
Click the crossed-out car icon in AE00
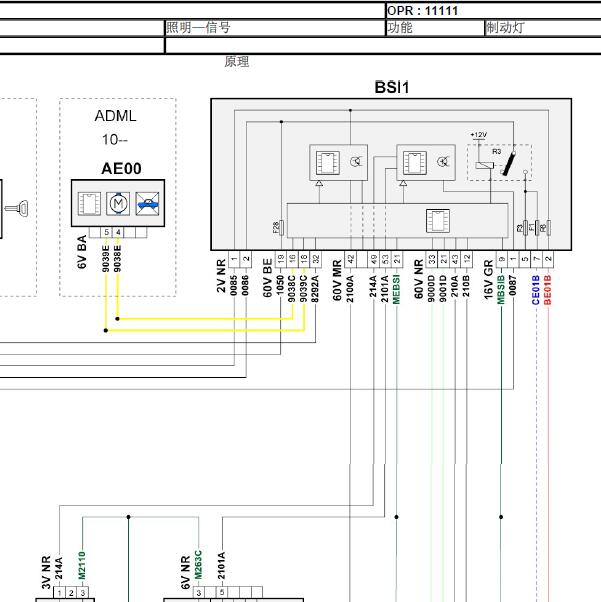click(x=147, y=203)
